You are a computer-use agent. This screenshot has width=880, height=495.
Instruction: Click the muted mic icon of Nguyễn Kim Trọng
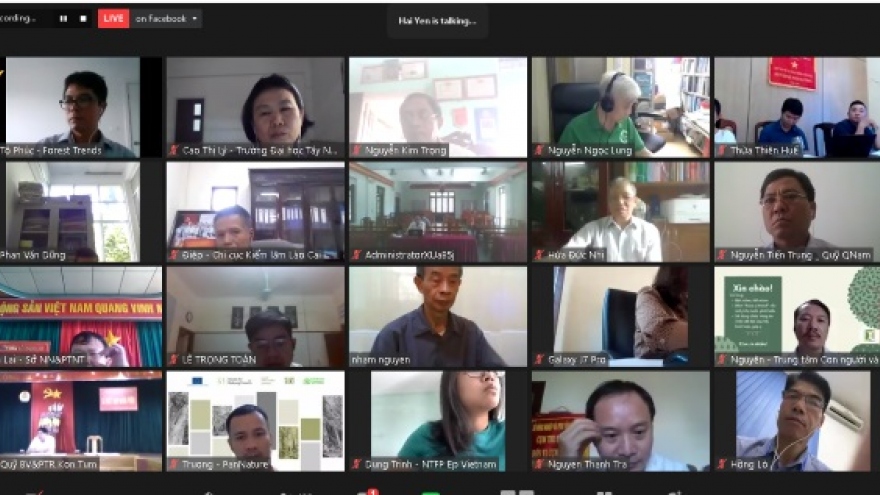(x=356, y=150)
